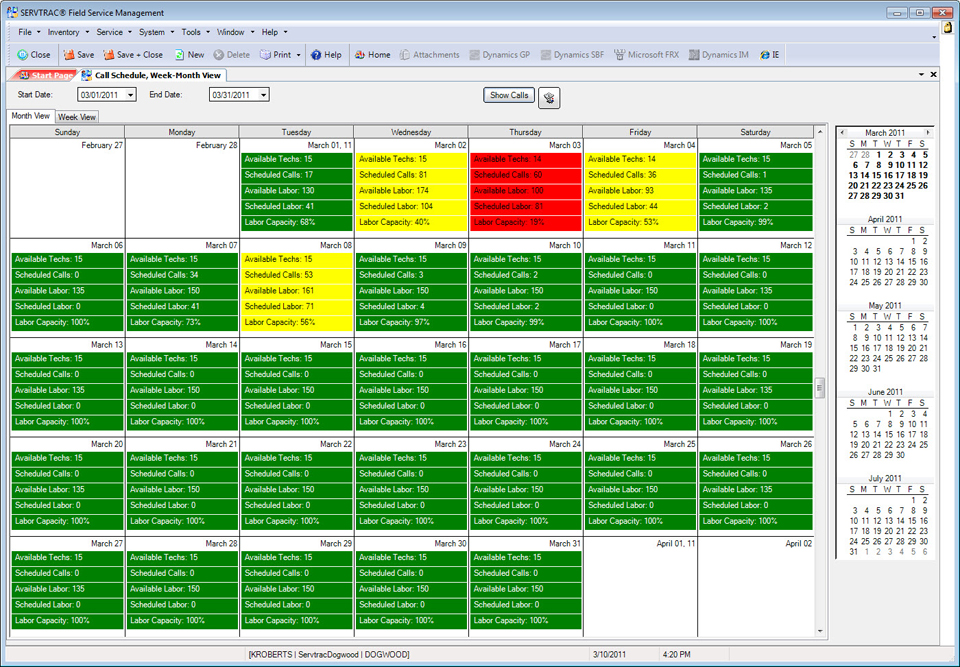Open the Service menu

[x=110, y=32]
